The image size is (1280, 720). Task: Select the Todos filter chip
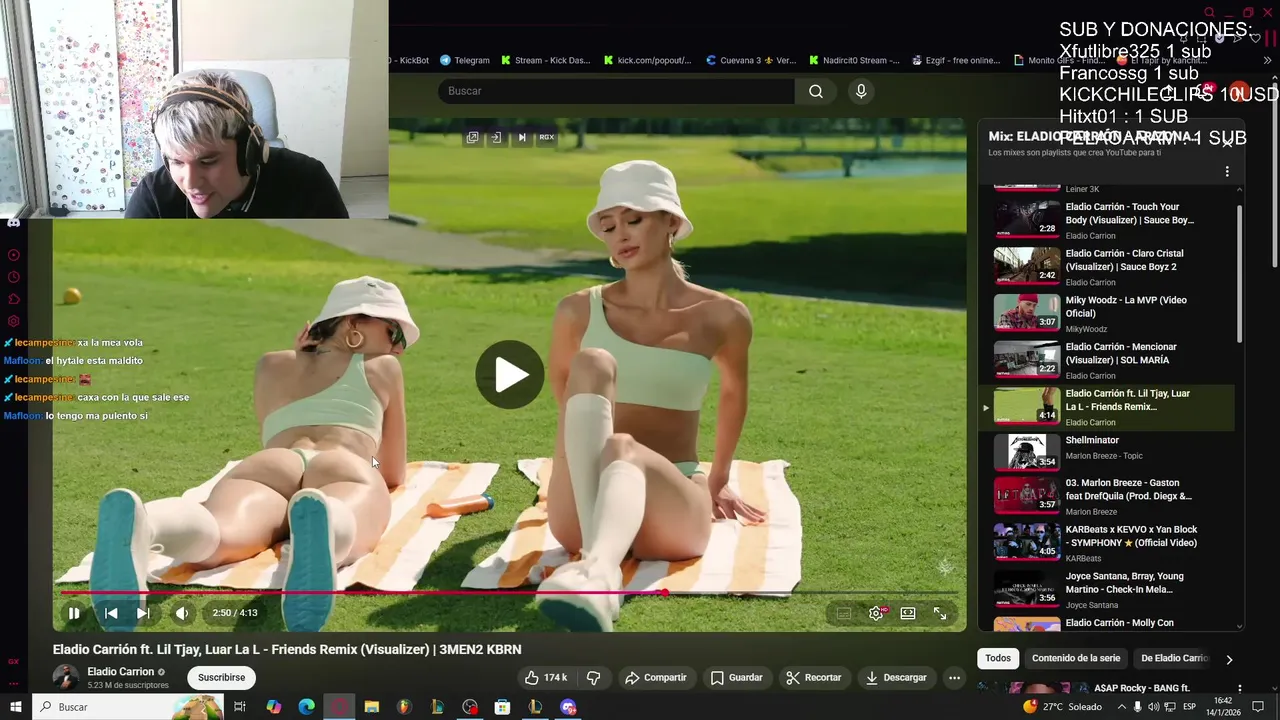[998, 658]
